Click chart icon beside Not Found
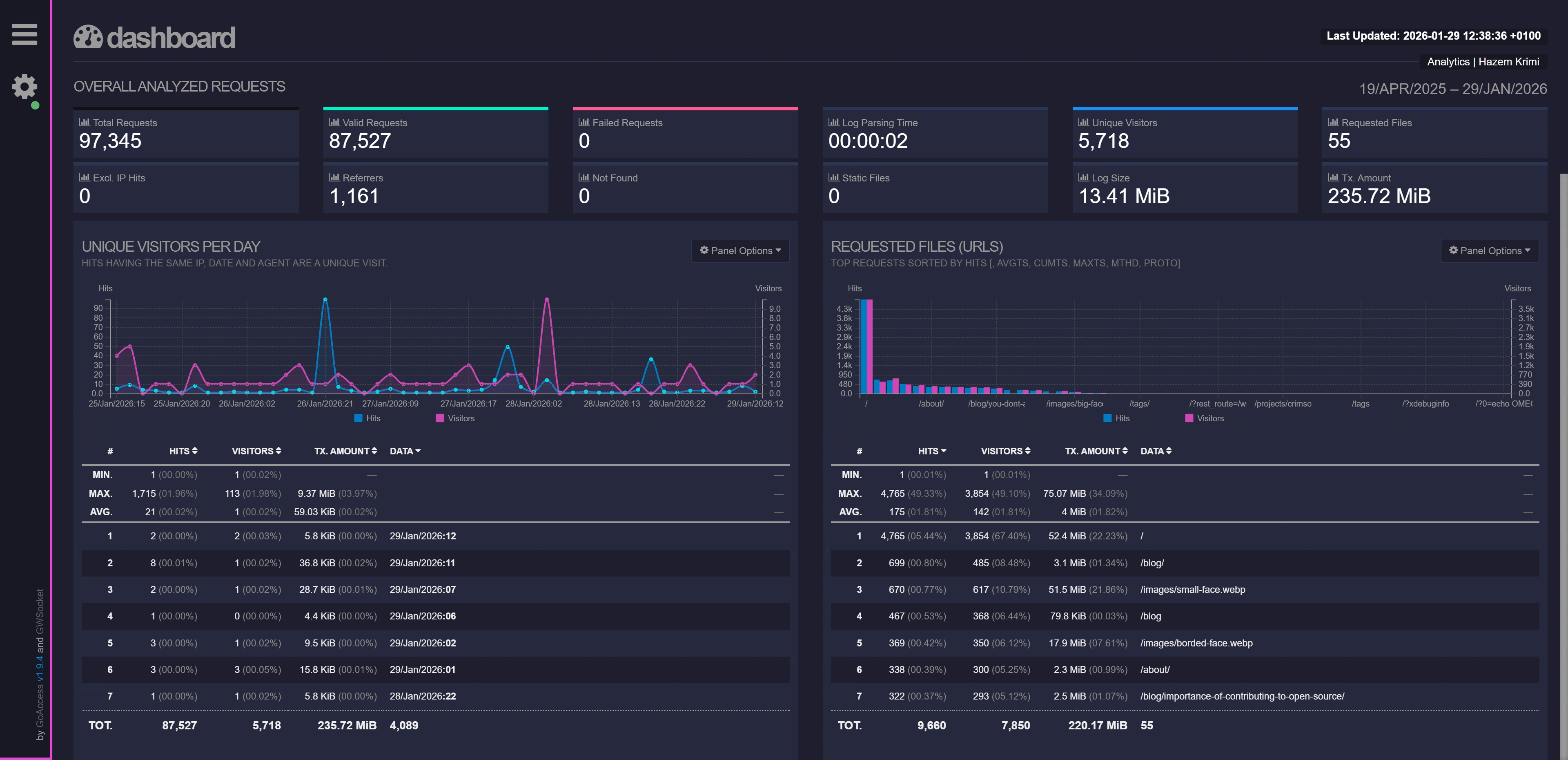This screenshot has height=760, width=1568. pos(584,178)
